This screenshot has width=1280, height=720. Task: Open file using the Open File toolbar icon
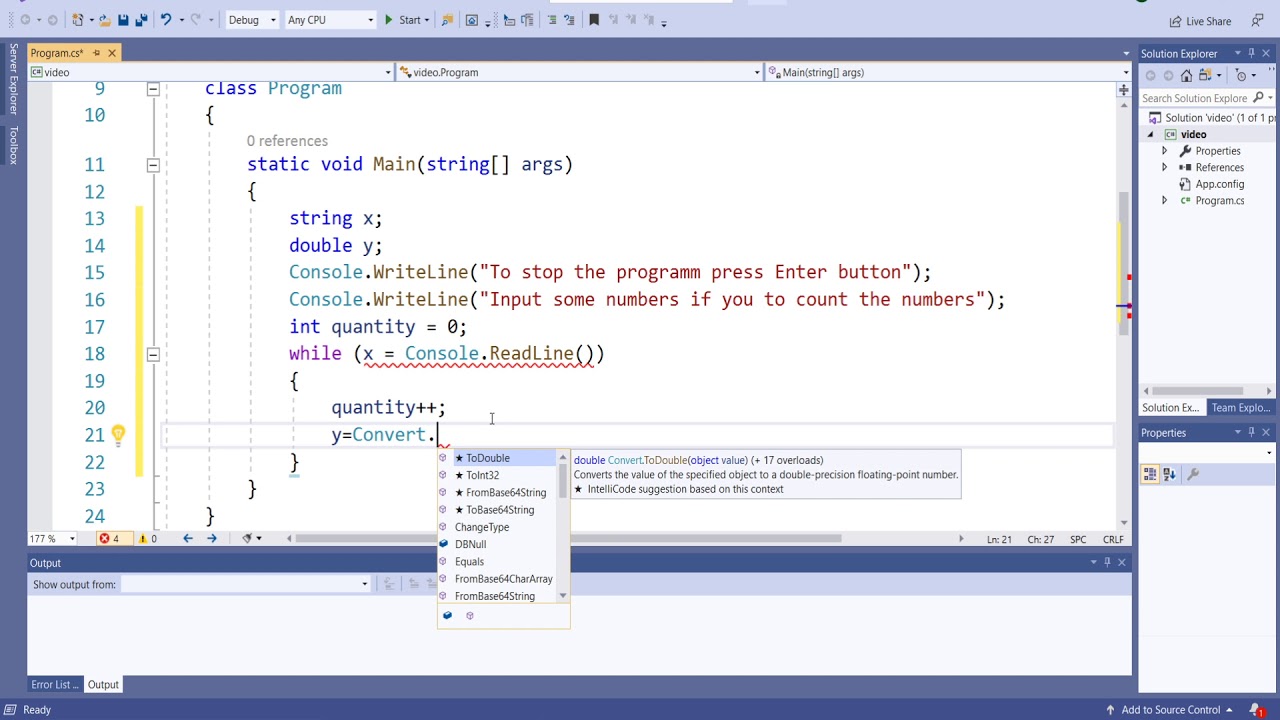pyautogui.click(x=104, y=20)
